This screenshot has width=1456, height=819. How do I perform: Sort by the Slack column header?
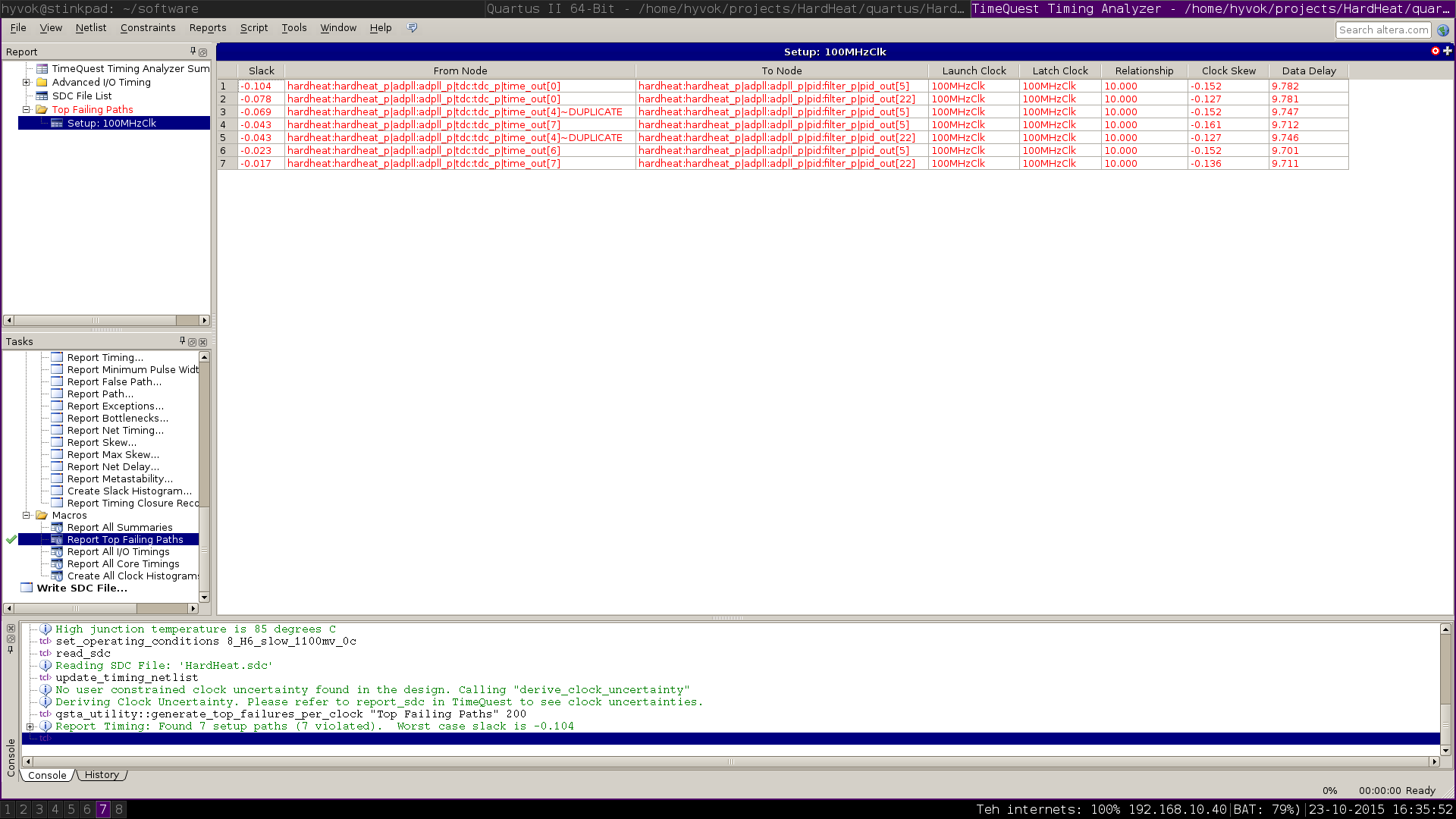pos(262,71)
